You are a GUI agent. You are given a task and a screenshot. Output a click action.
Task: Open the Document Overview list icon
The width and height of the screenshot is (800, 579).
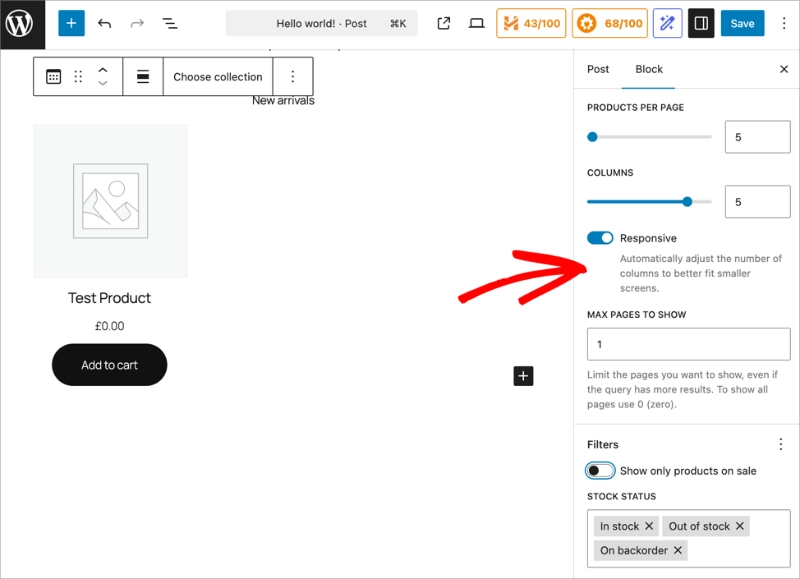(x=170, y=23)
